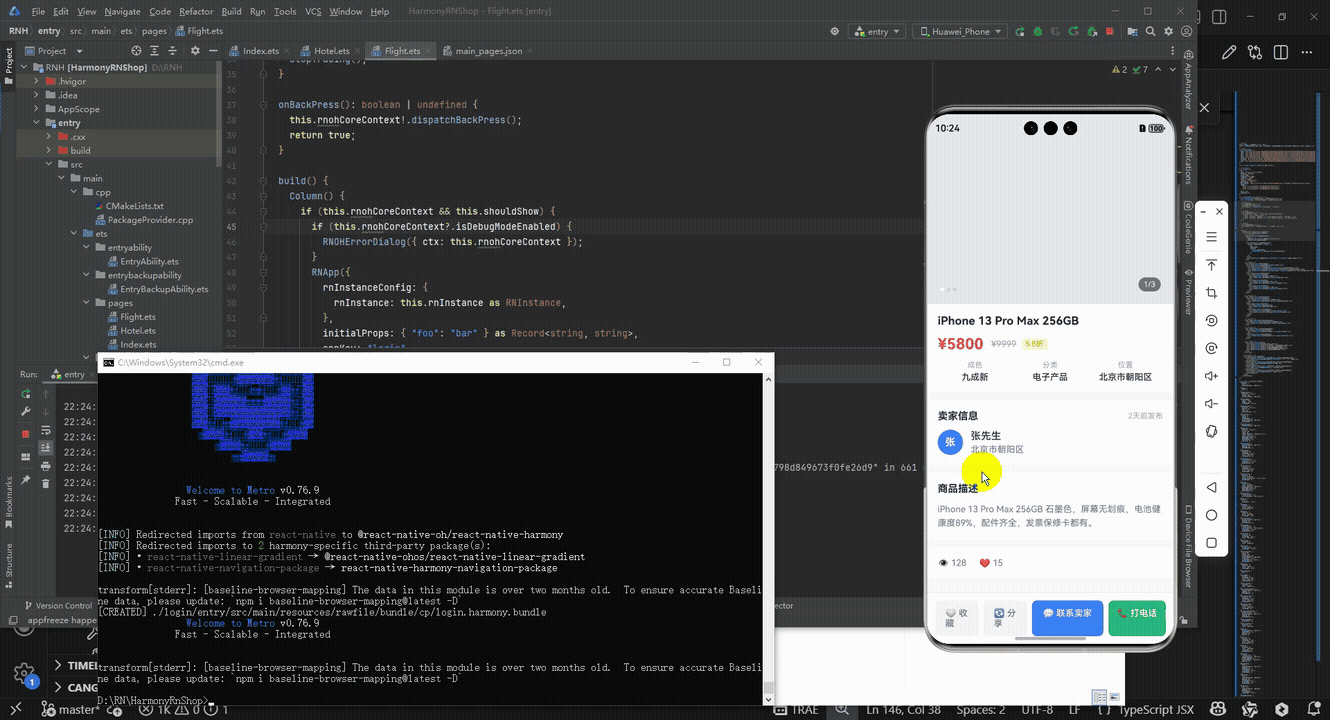
Task: Click Expand All icon in Project panel
Action: click(154, 51)
